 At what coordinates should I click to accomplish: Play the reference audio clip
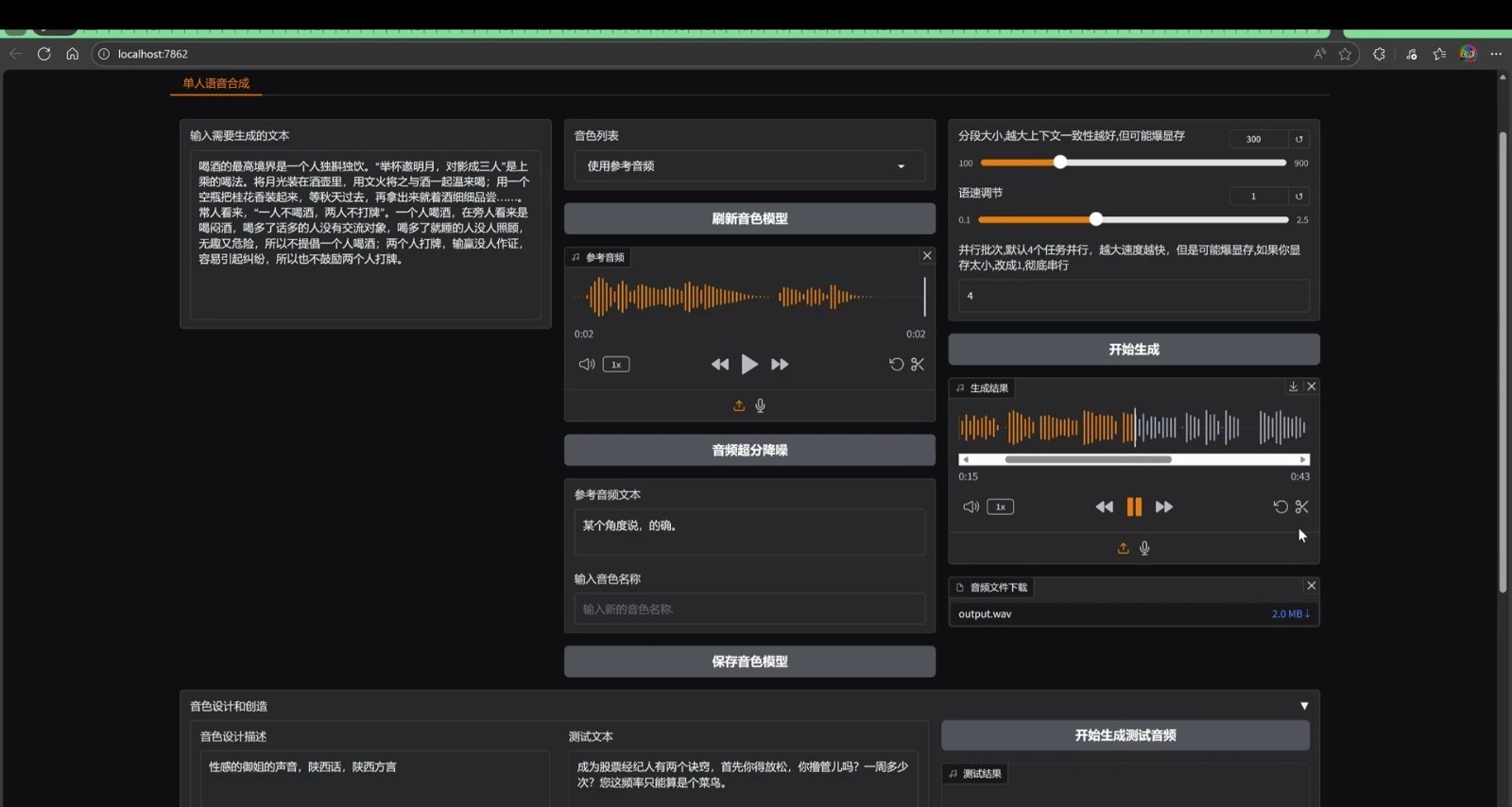pos(749,364)
